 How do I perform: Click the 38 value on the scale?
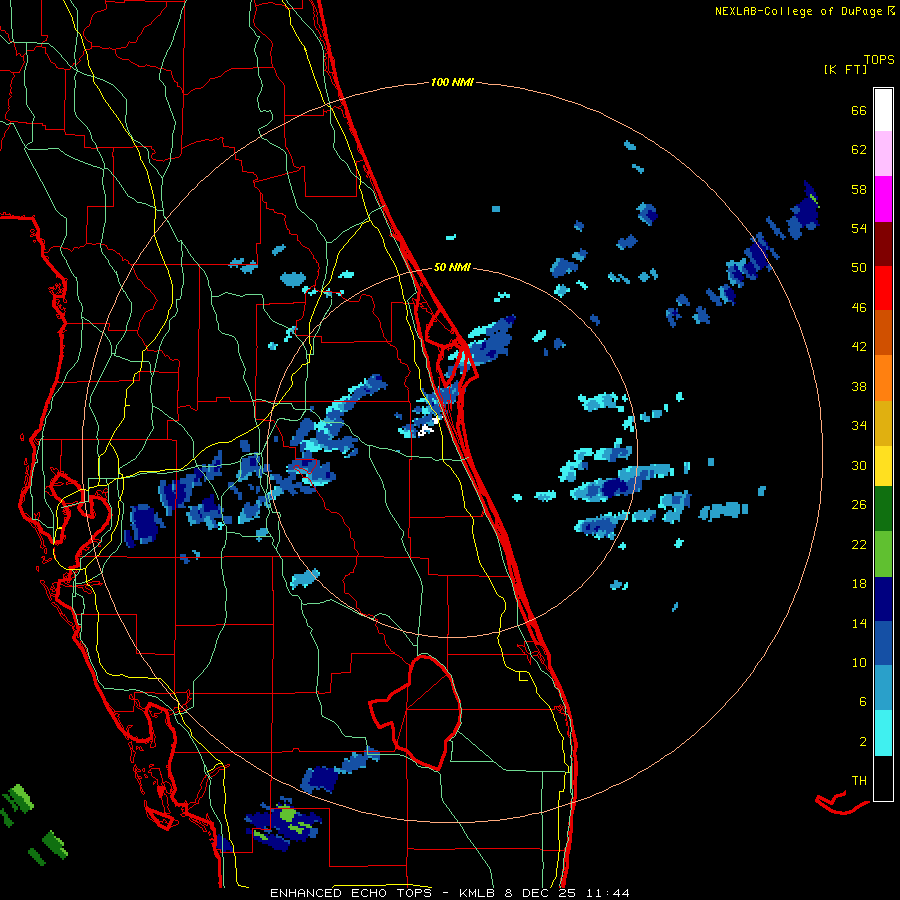859,386
